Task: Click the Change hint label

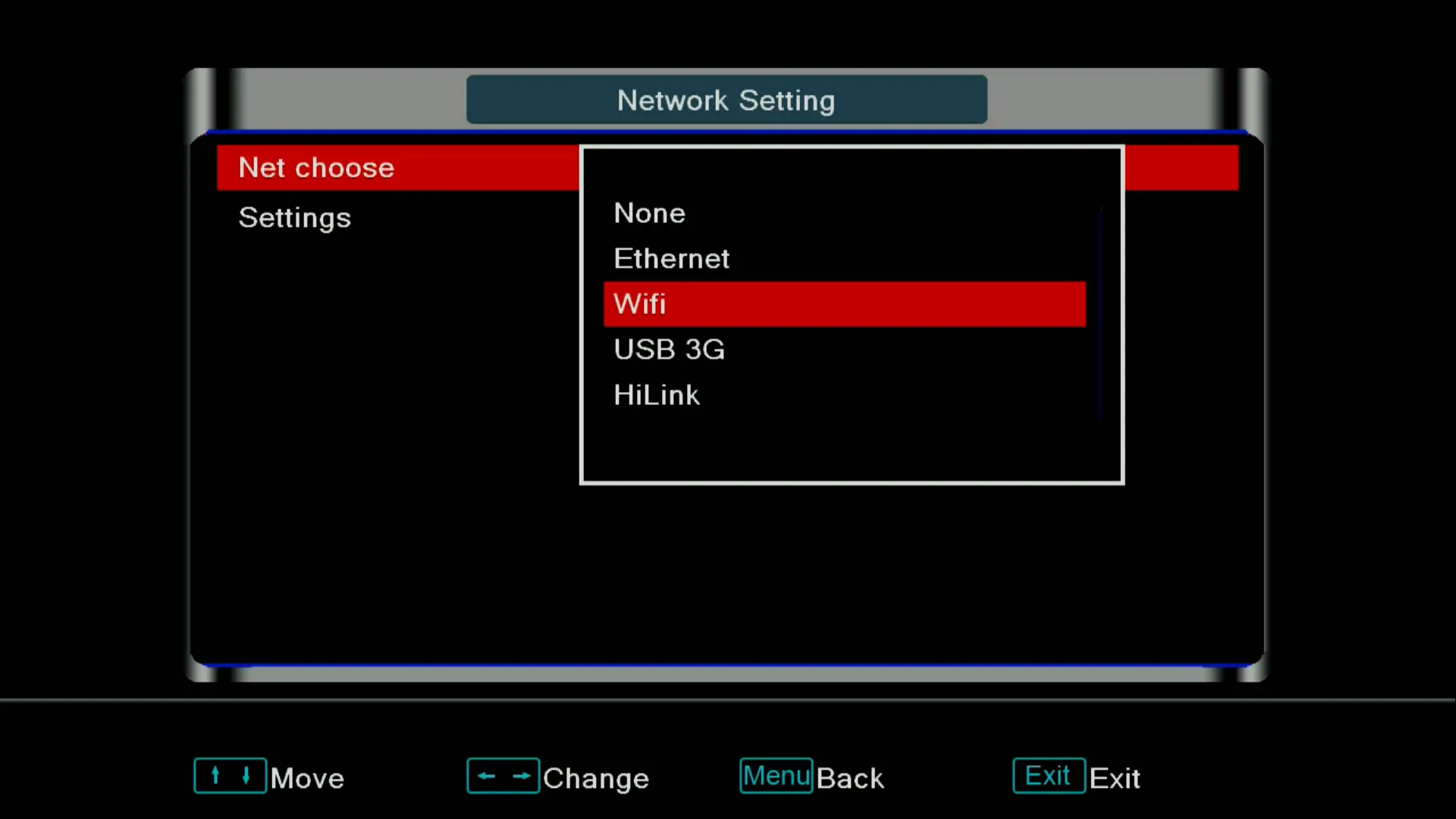Action: click(x=596, y=778)
